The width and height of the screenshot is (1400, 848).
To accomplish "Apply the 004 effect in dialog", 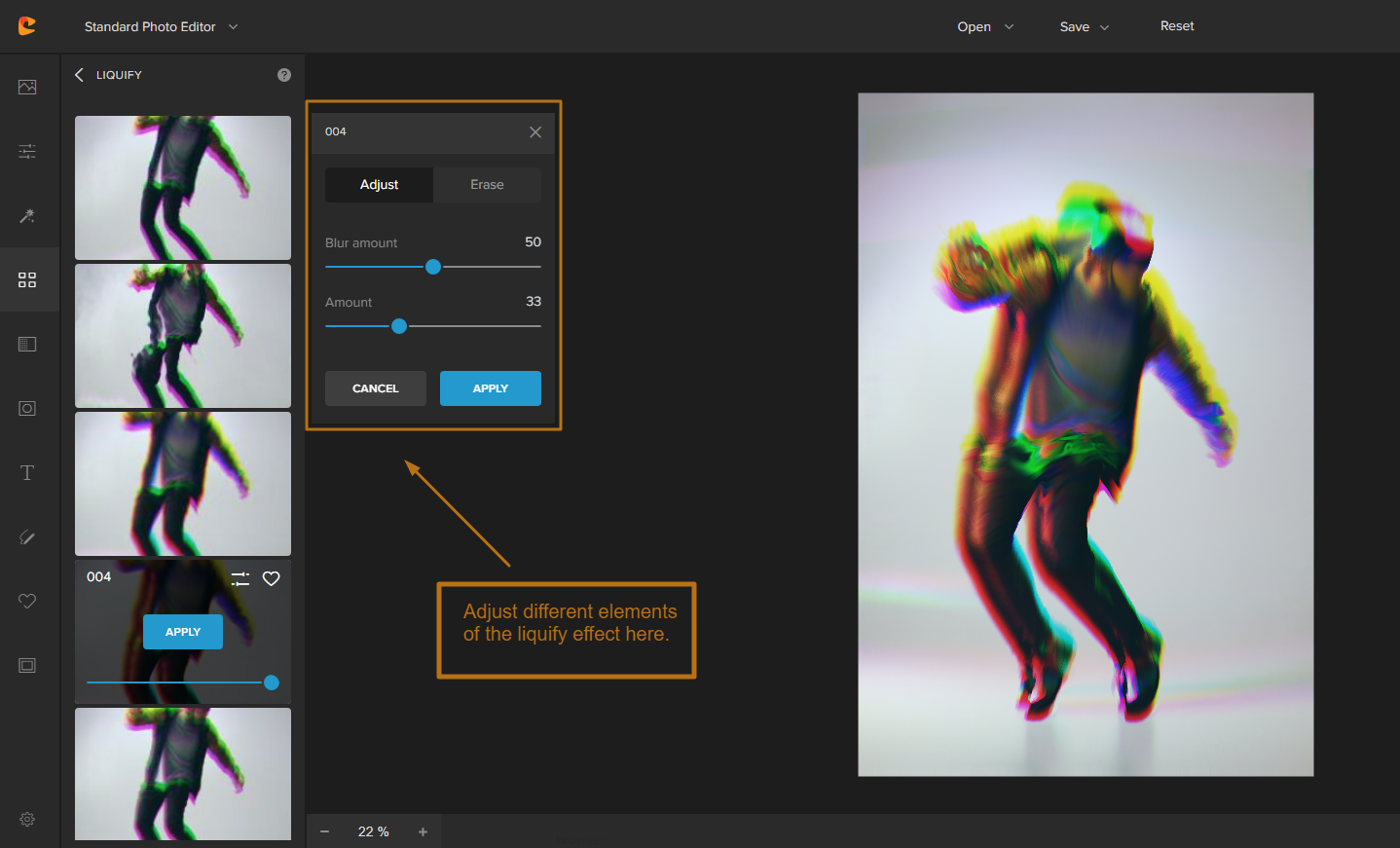I will (x=490, y=388).
